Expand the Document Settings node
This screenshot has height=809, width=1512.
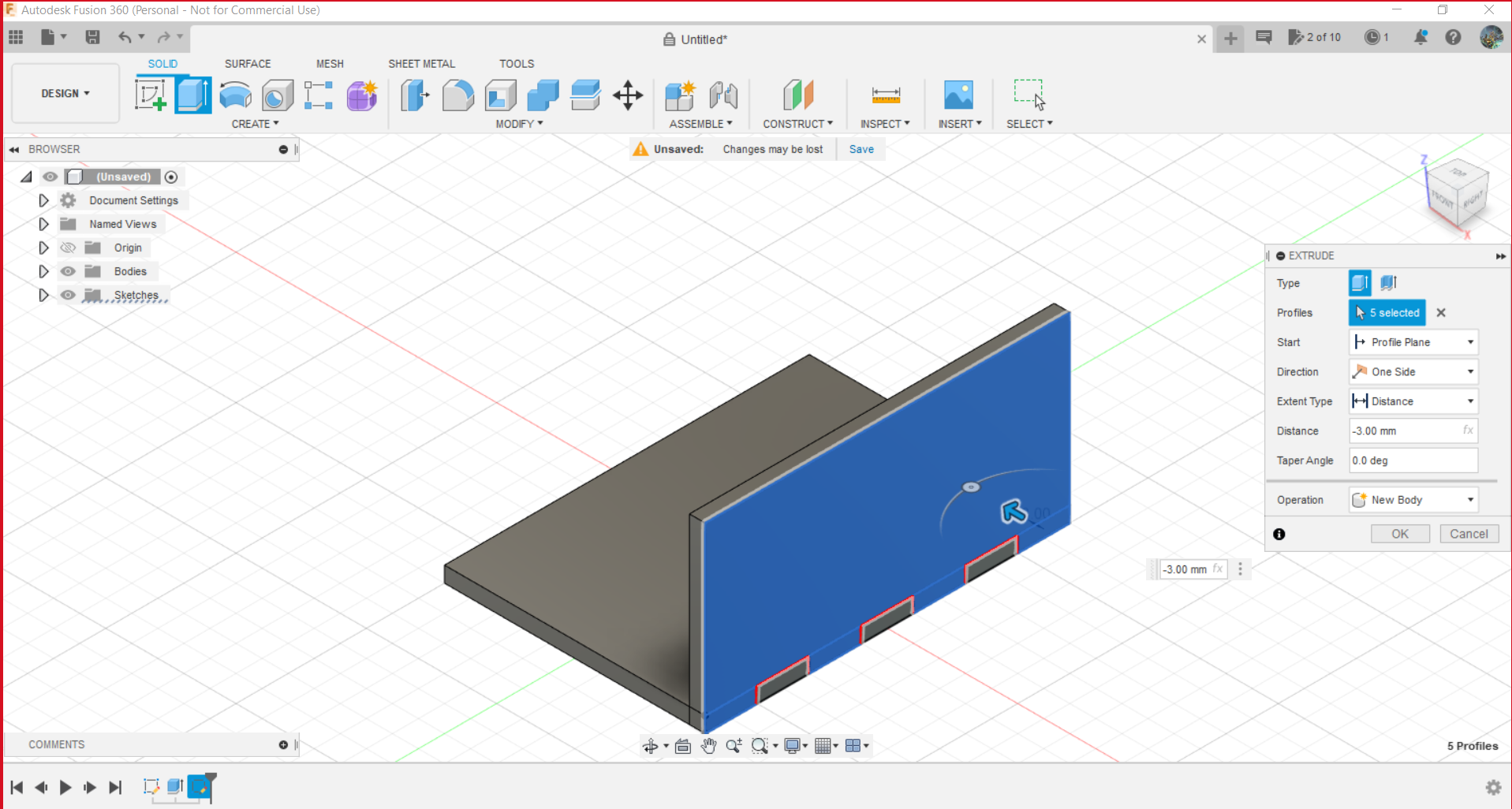click(x=43, y=200)
